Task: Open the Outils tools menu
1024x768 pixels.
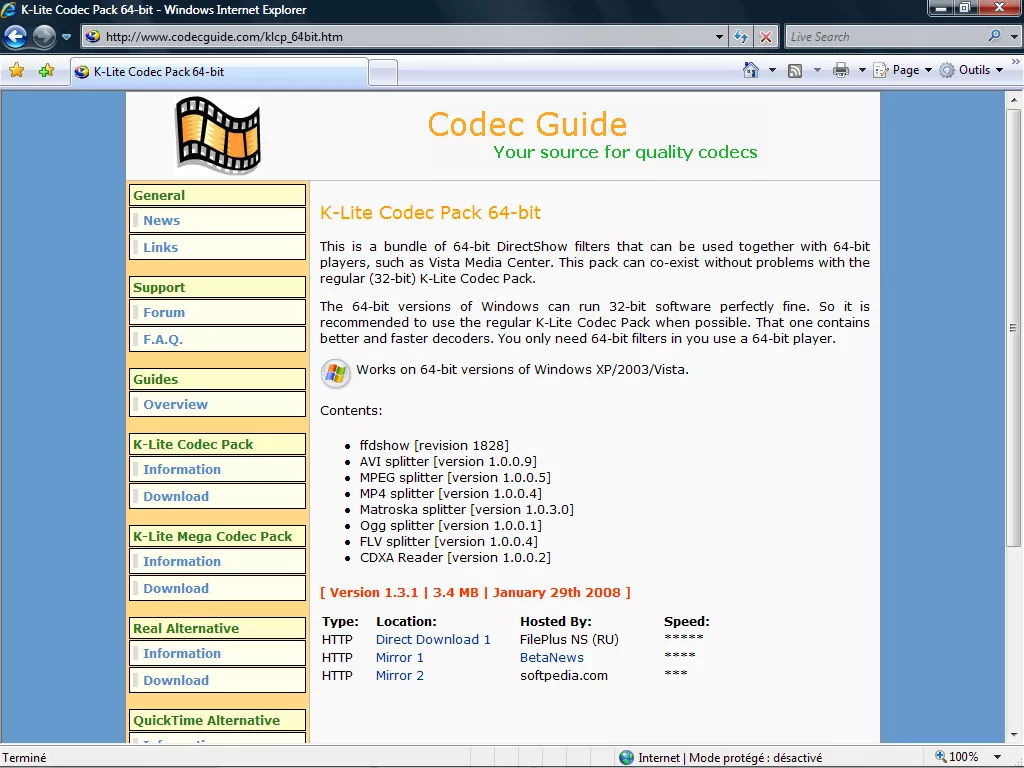Action: 971,70
